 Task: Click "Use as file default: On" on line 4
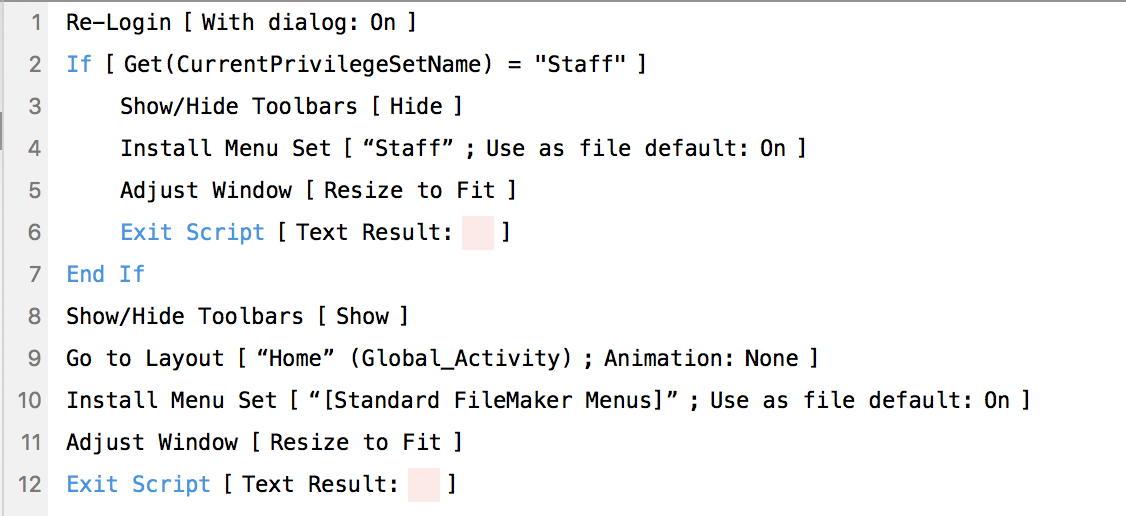click(x=635, y=148)
